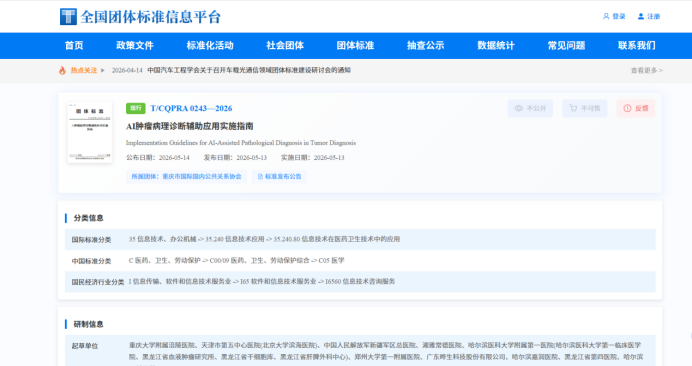Click the C05 医学 classification value
This screenshot has height=366, width=692.
(x=331, y=260)
